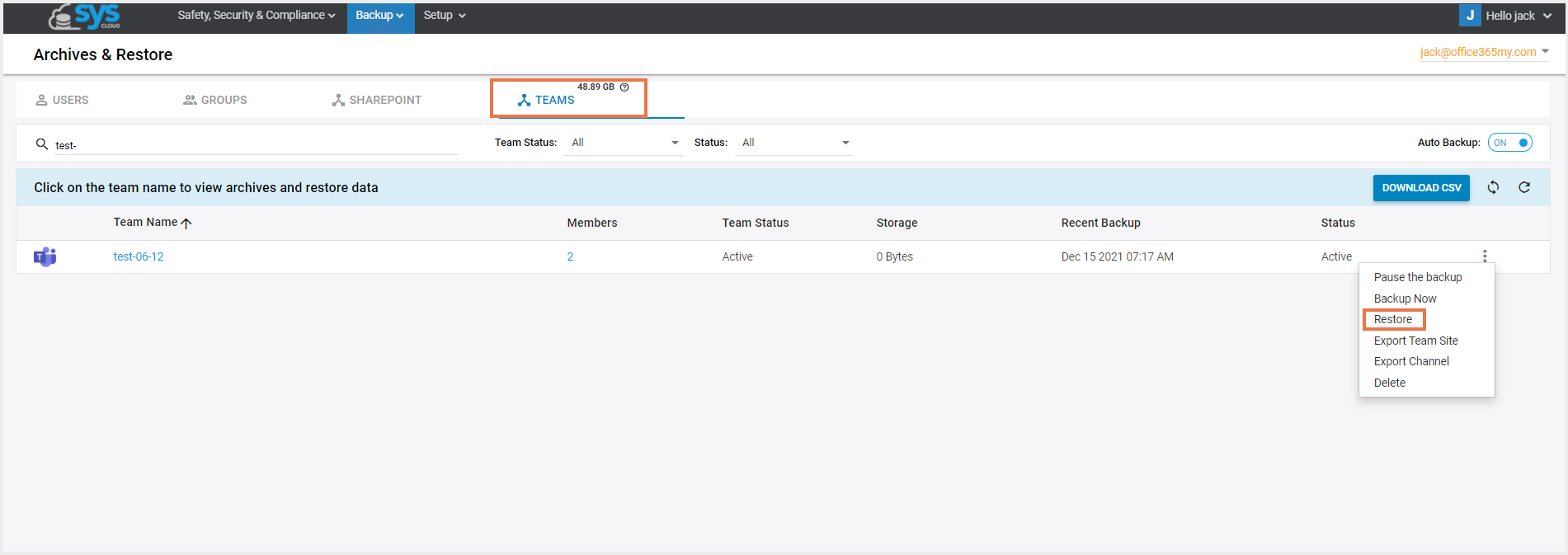
Task: Click the Team Name sort arrow
Action: (x=186, y=223)
